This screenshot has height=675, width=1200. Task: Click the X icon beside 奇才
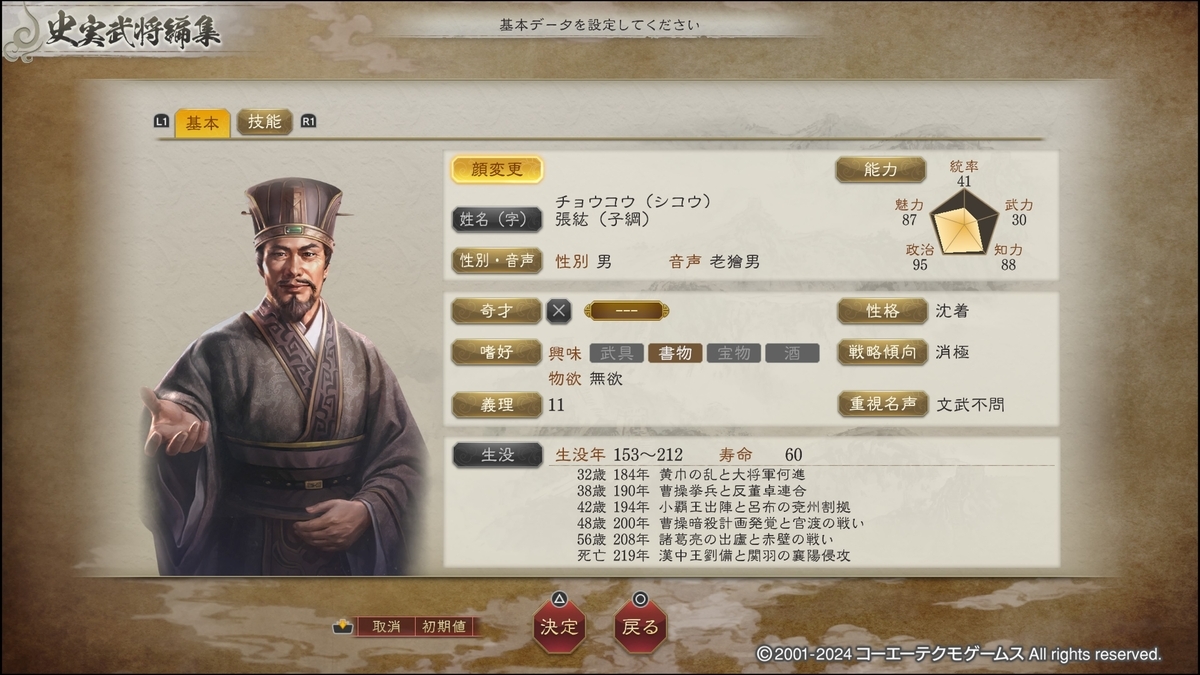pos(559,311)
